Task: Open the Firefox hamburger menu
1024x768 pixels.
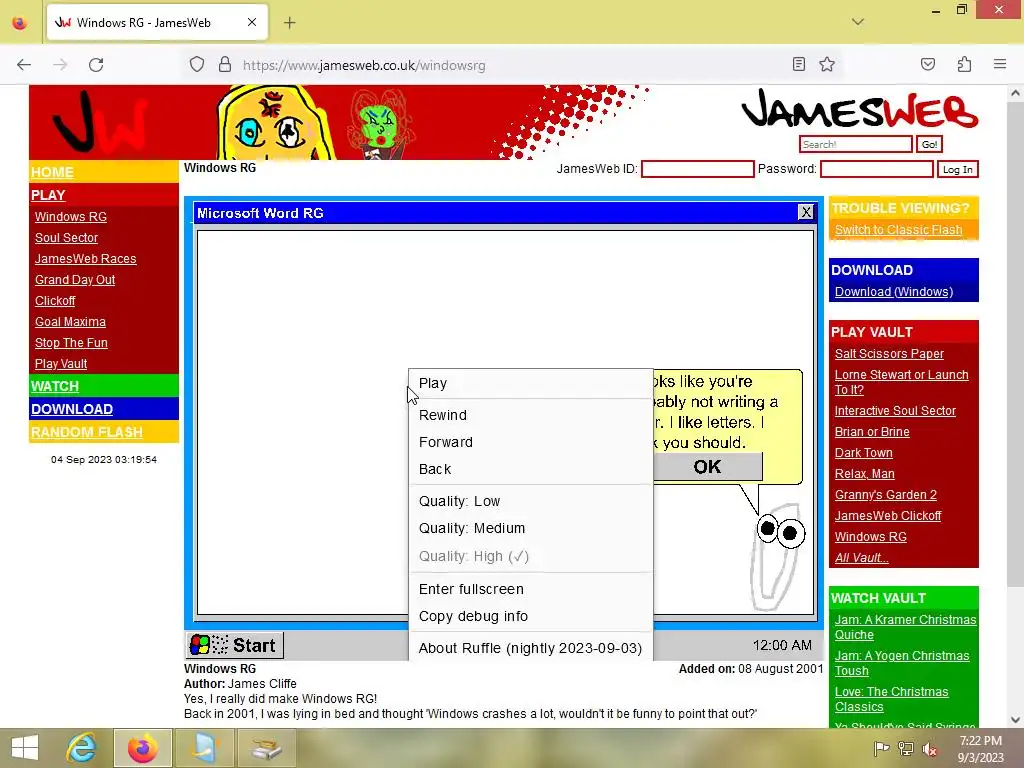Action: (x=1000, y=64)
